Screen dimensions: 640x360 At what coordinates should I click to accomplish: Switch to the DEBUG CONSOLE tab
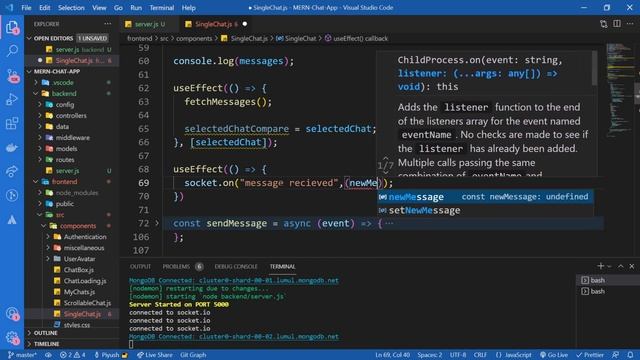[236, 267]
